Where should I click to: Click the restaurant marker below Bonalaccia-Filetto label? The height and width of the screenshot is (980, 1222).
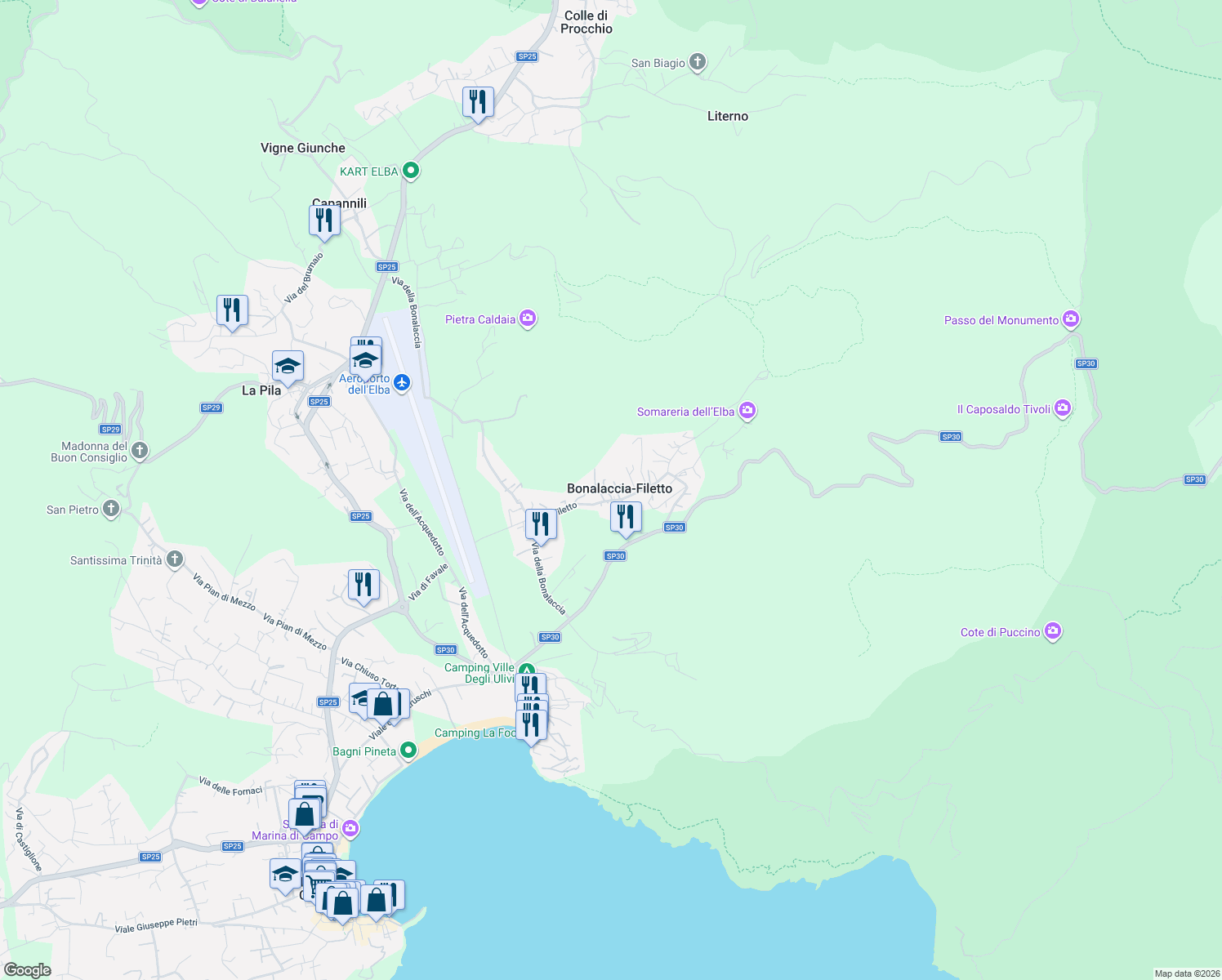tap(626, 518)
